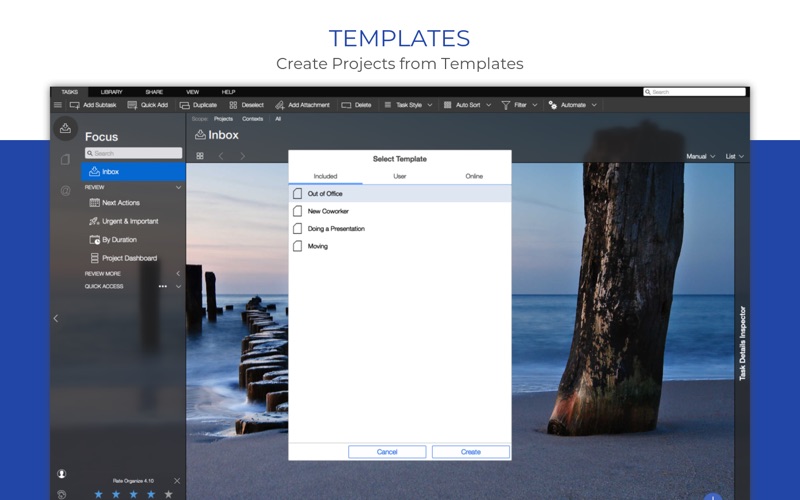Screen dimensions: 800x500
Task: Set scope to Projects
Action: [x=223, y=119]
